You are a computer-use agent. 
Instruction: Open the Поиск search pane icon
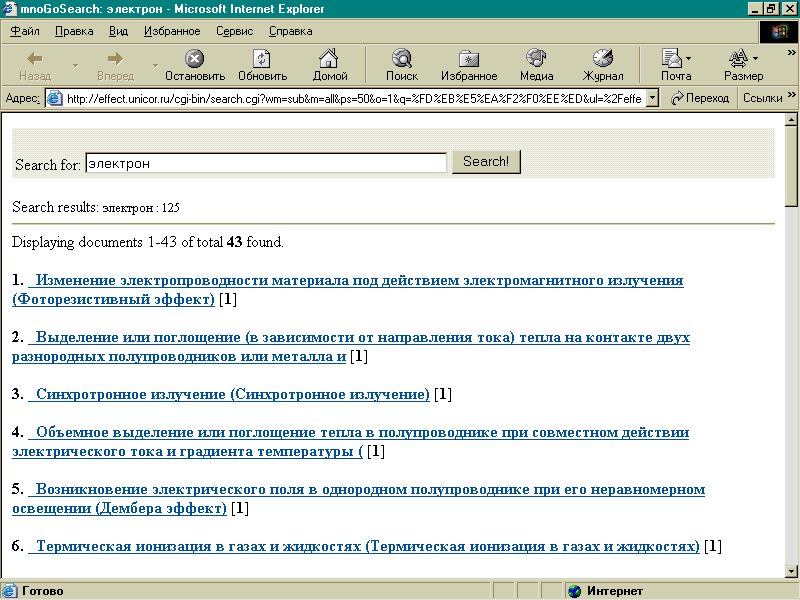(402, 59)
